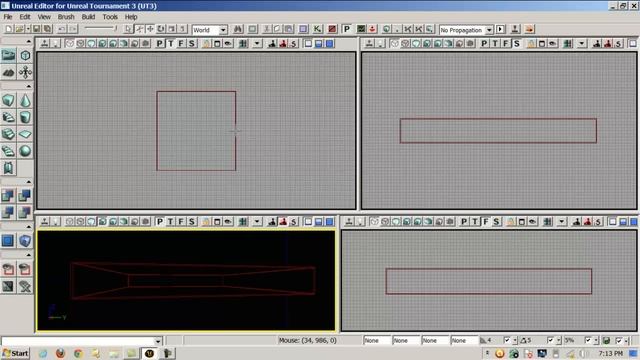
Task: Click the autosave disk icon in status bar
Action: (607, 340)
